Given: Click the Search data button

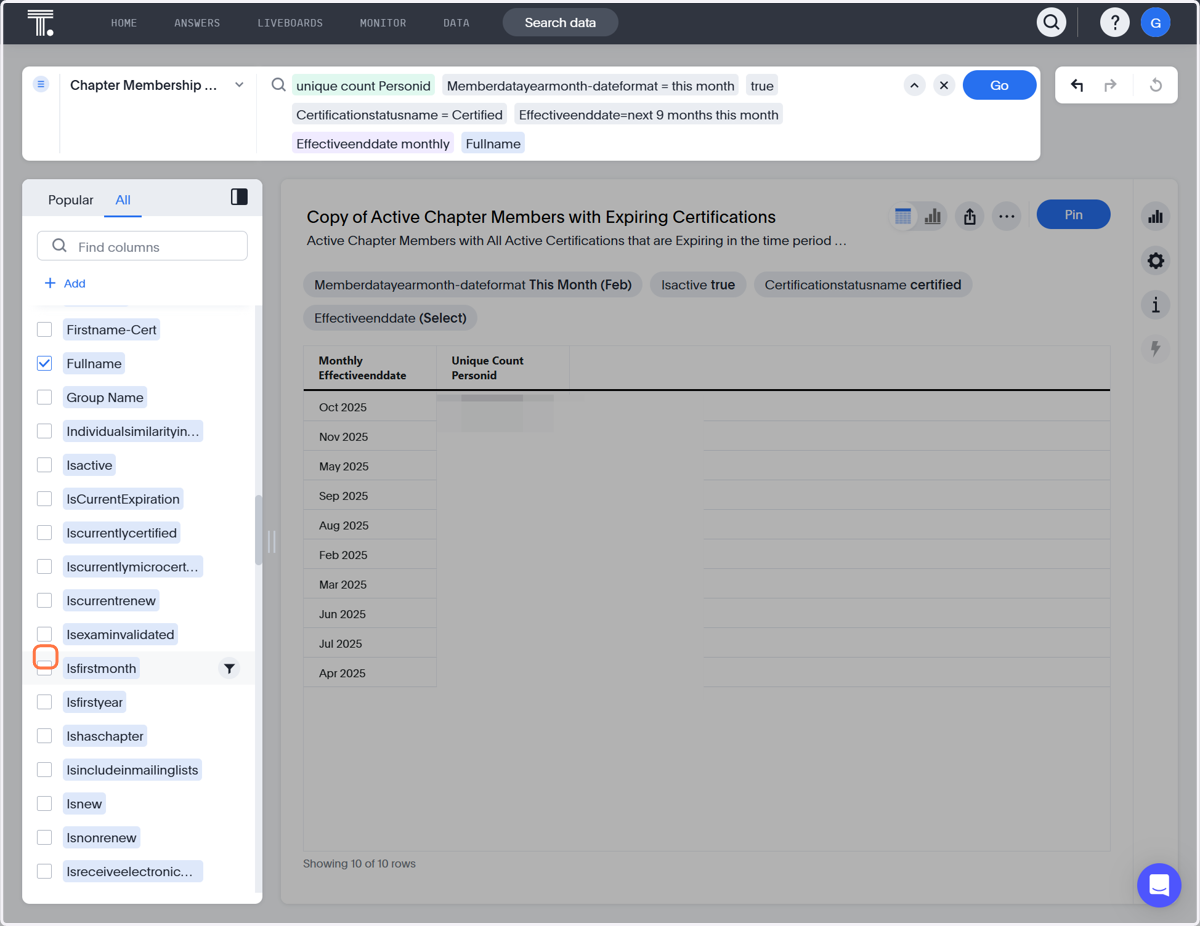Looking at the screenshot, I should click(x=560, y=22).
